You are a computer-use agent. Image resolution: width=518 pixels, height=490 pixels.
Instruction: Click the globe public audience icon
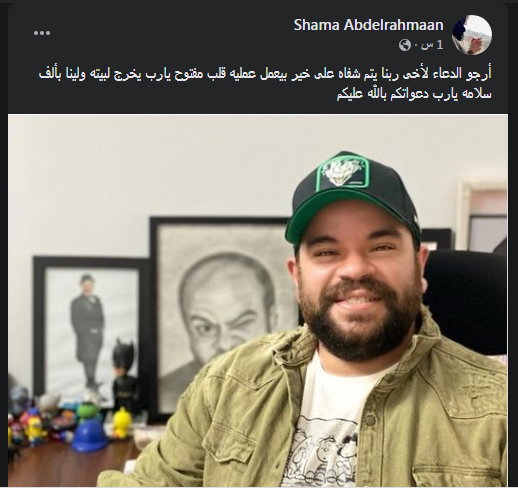pos(405,45)
